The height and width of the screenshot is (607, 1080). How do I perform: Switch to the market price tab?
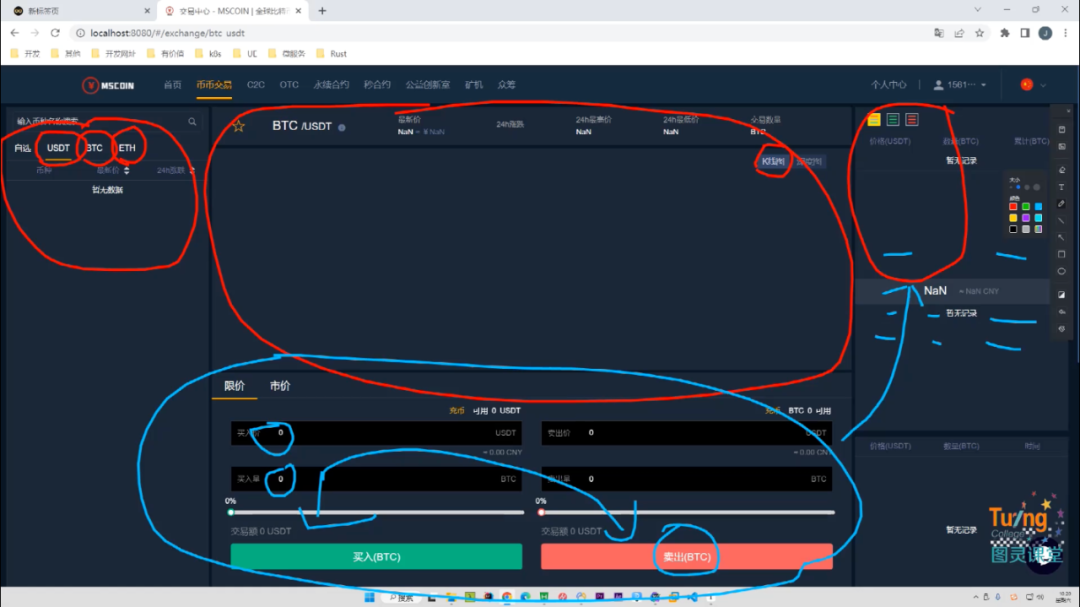(x=280, y=386)
